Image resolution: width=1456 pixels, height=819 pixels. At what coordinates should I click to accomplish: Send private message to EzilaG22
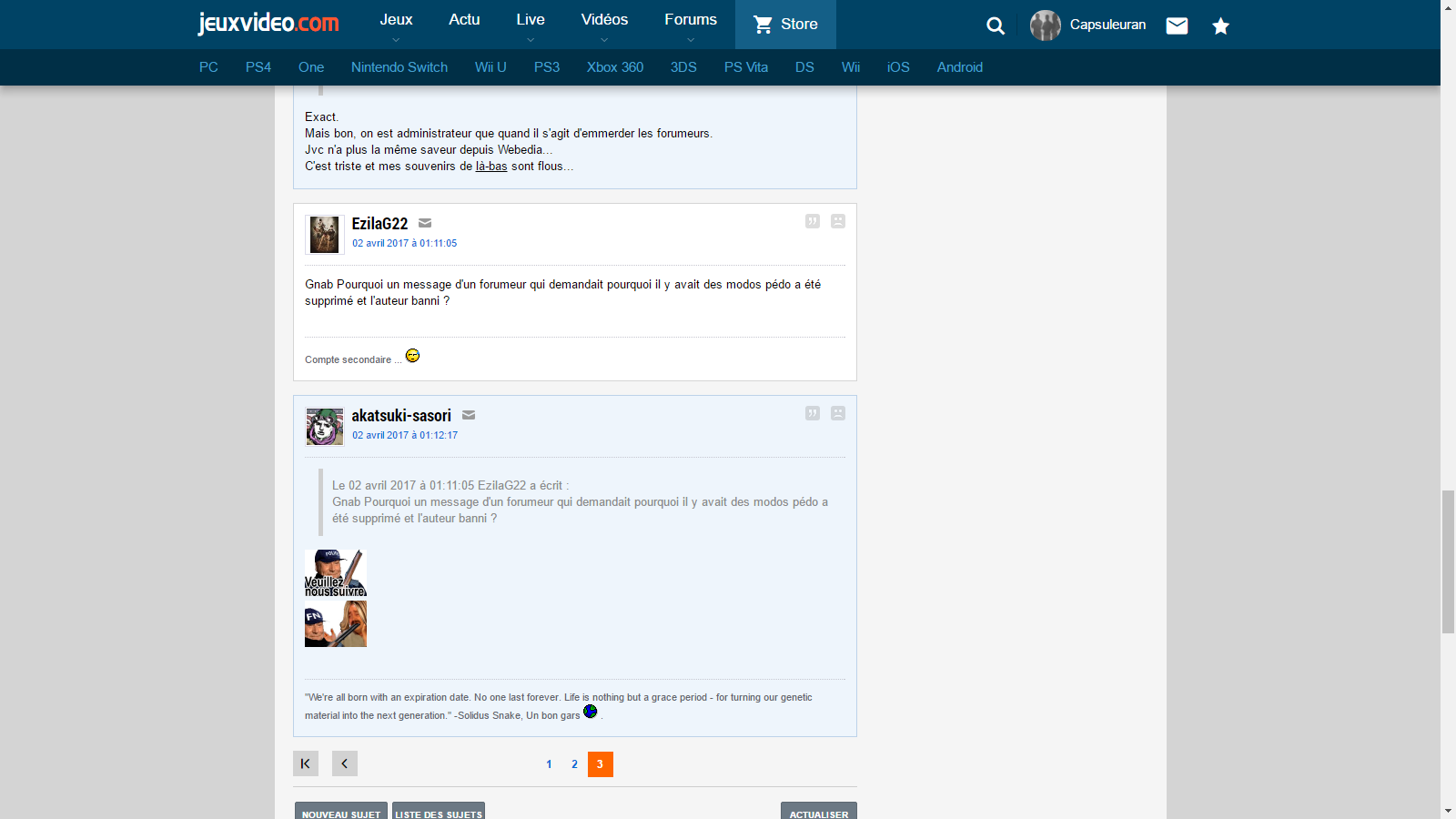click(425, 223)
